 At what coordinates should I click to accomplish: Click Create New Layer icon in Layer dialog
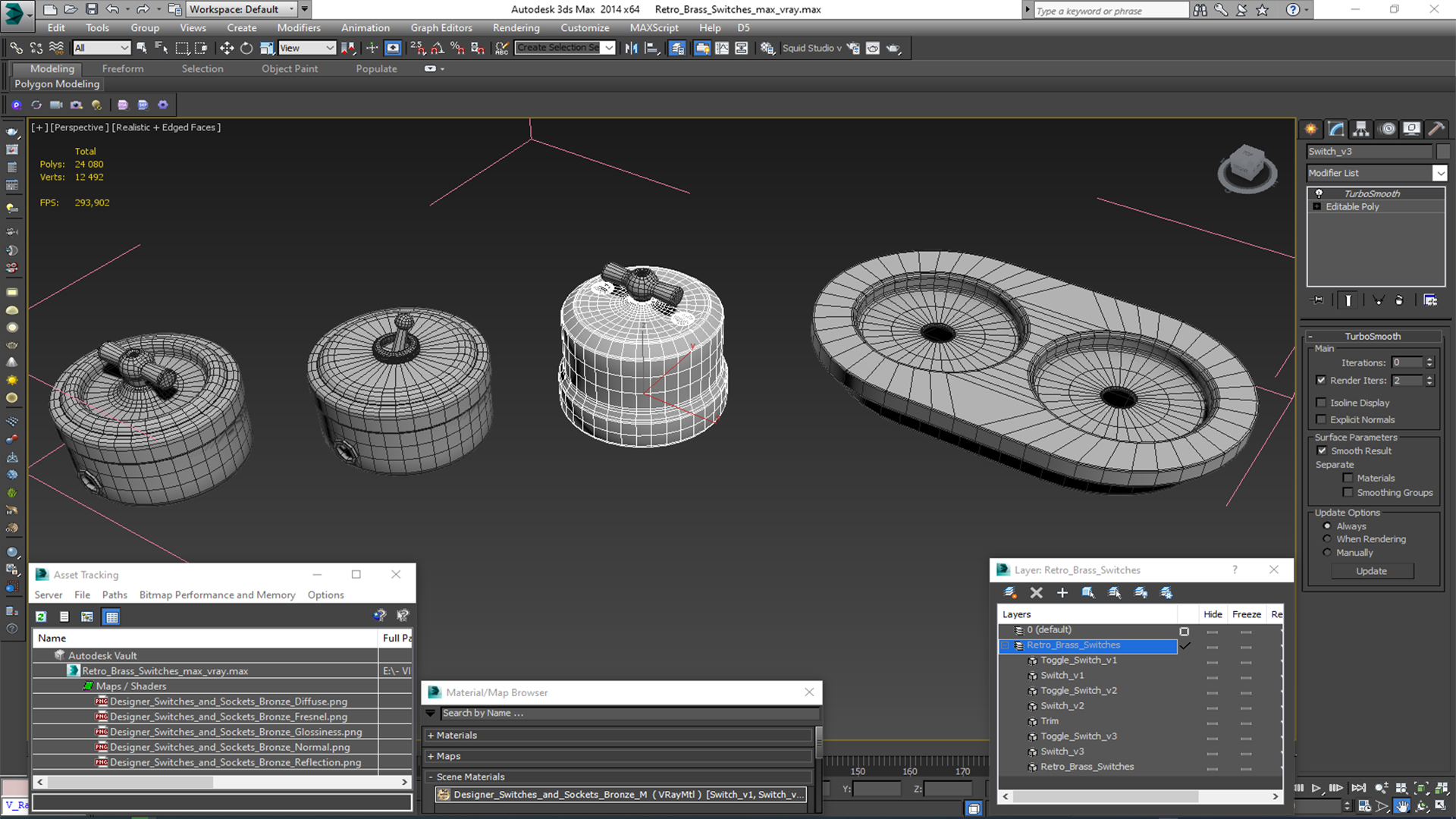point(1010,592)
